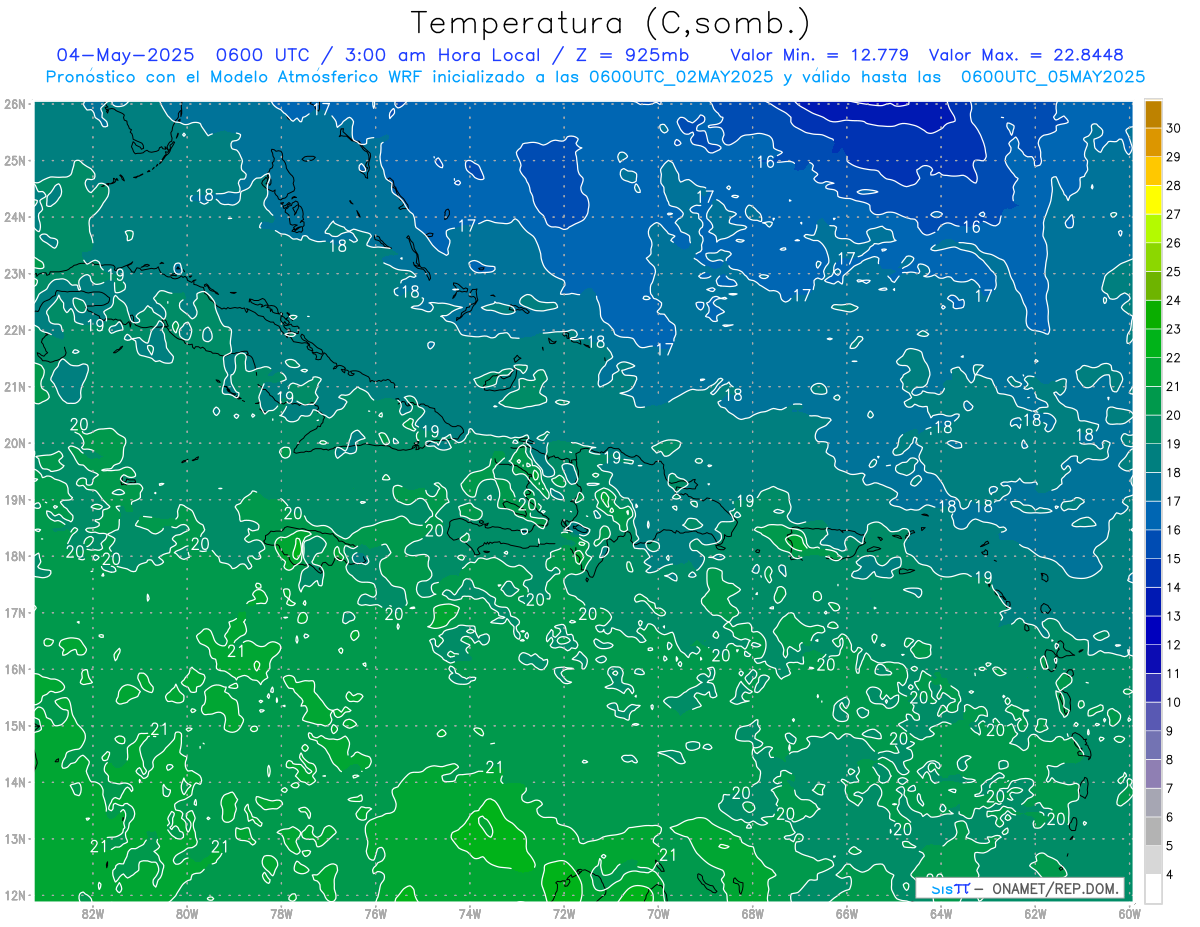Image resolution: width=1200 pixels, height=927 pixels.
Task: Click the 14N latitude axis label
Action: (14, 782)
